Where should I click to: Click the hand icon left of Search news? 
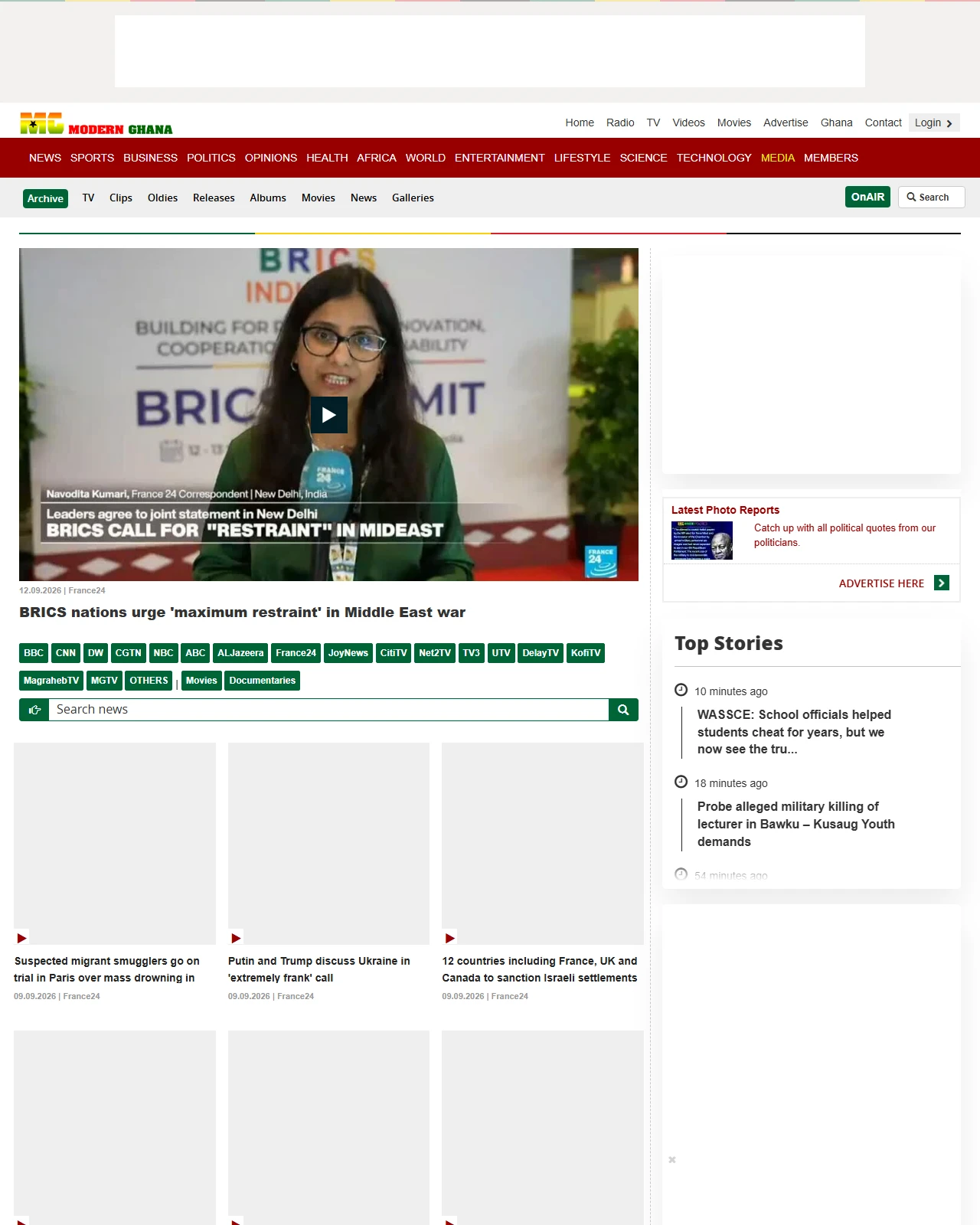click(34, 710)
